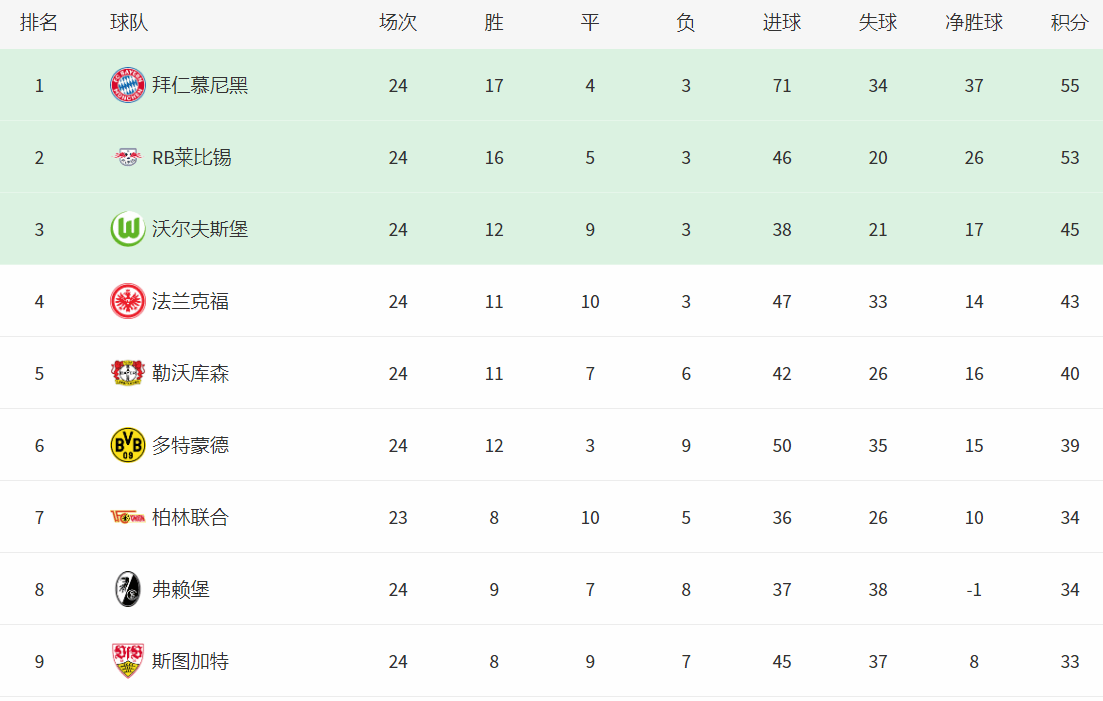Click the Union Berlin club logo
The height and width of the screenshot is (701, 1103).
(128, 517)
